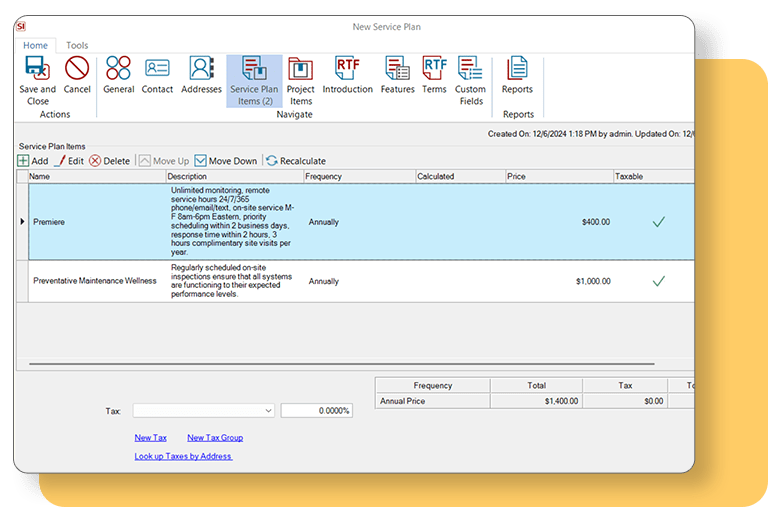Select the Preventative Maintenance Wellness name cell

(x=95, y=281)
